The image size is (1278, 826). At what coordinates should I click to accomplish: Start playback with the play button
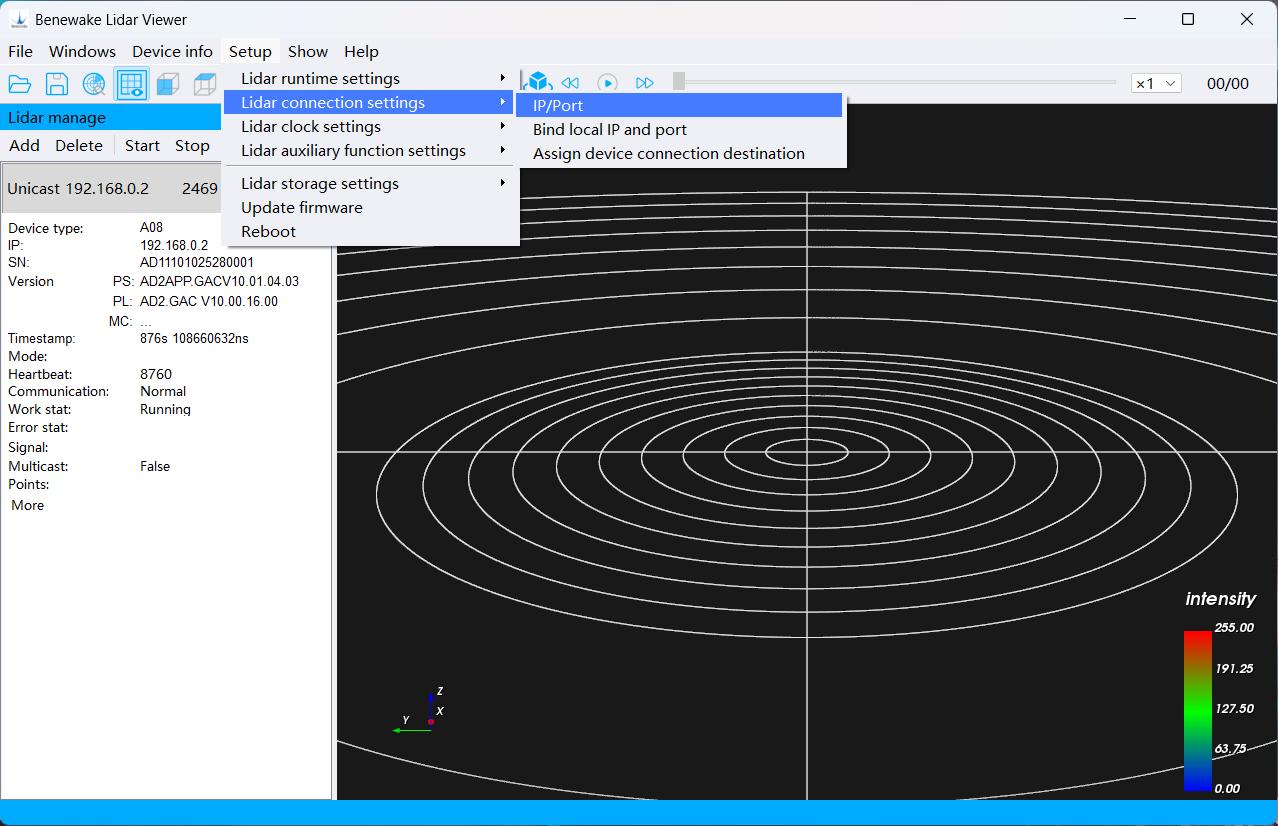(607, 83)
